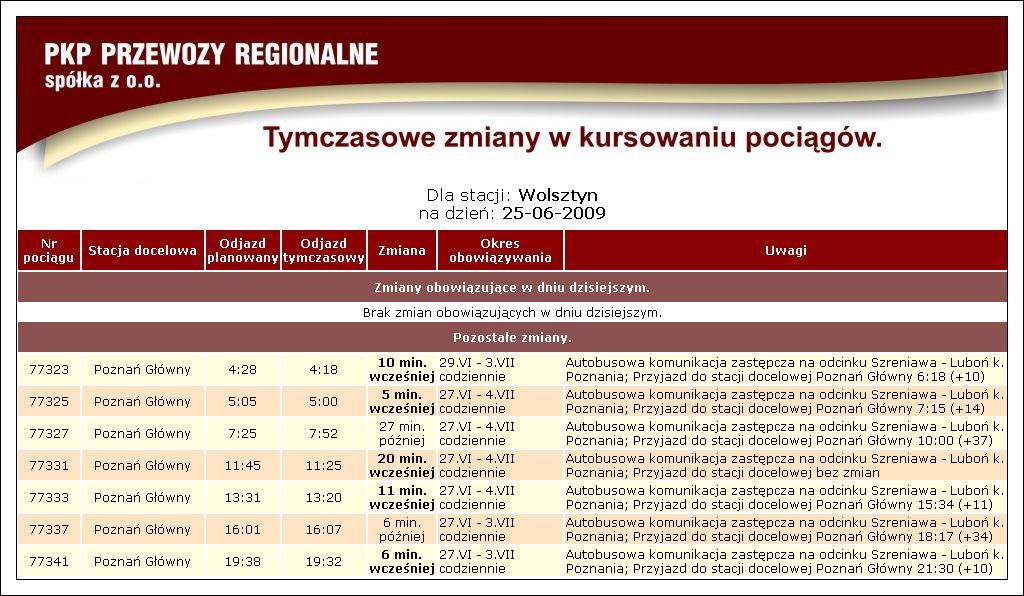1024x596 pixels.
Task: Click the '20 min. wcześniej' change cell
Action: [x=402, y=465]
